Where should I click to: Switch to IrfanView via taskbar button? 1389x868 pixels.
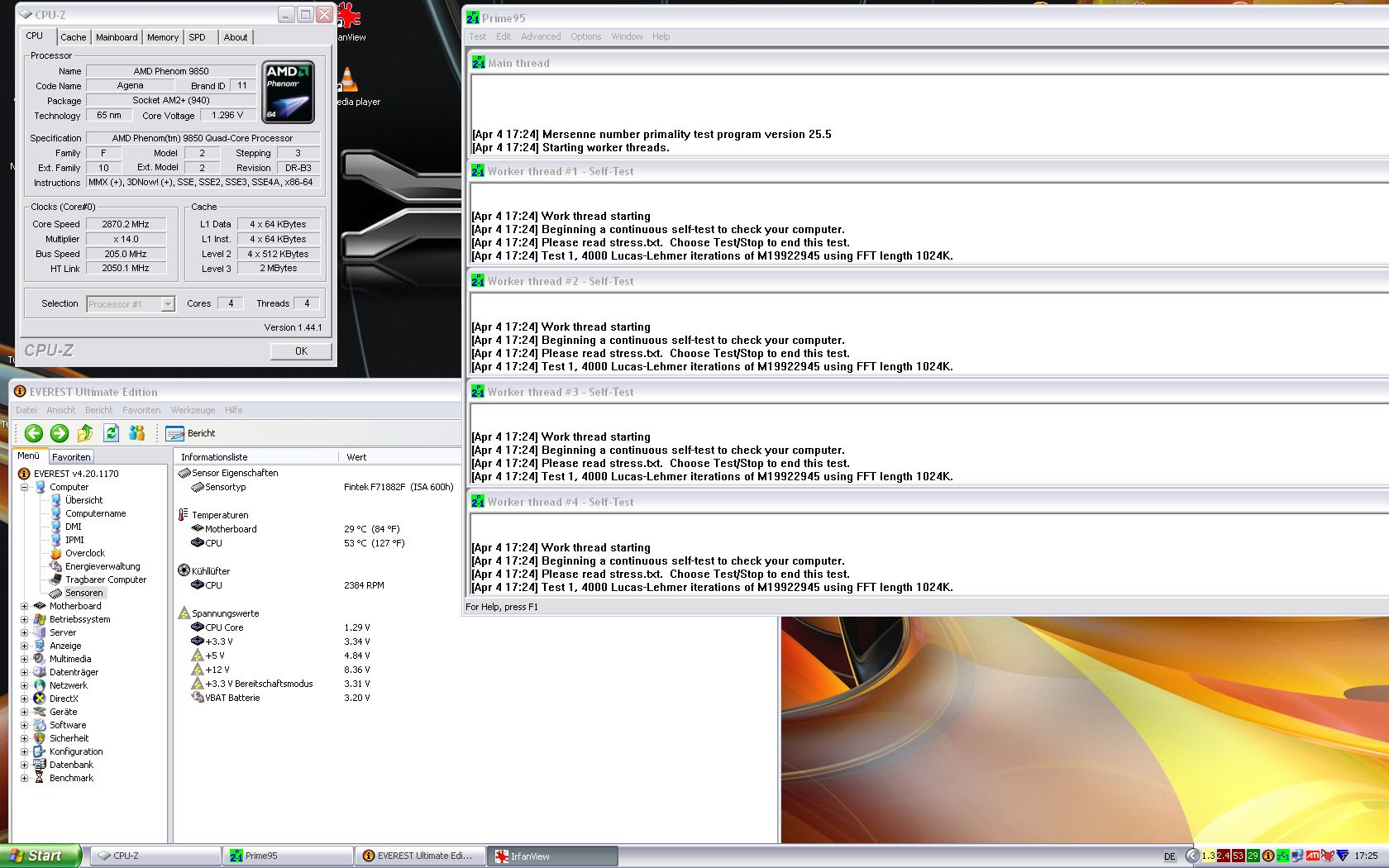tap(552, 856)
